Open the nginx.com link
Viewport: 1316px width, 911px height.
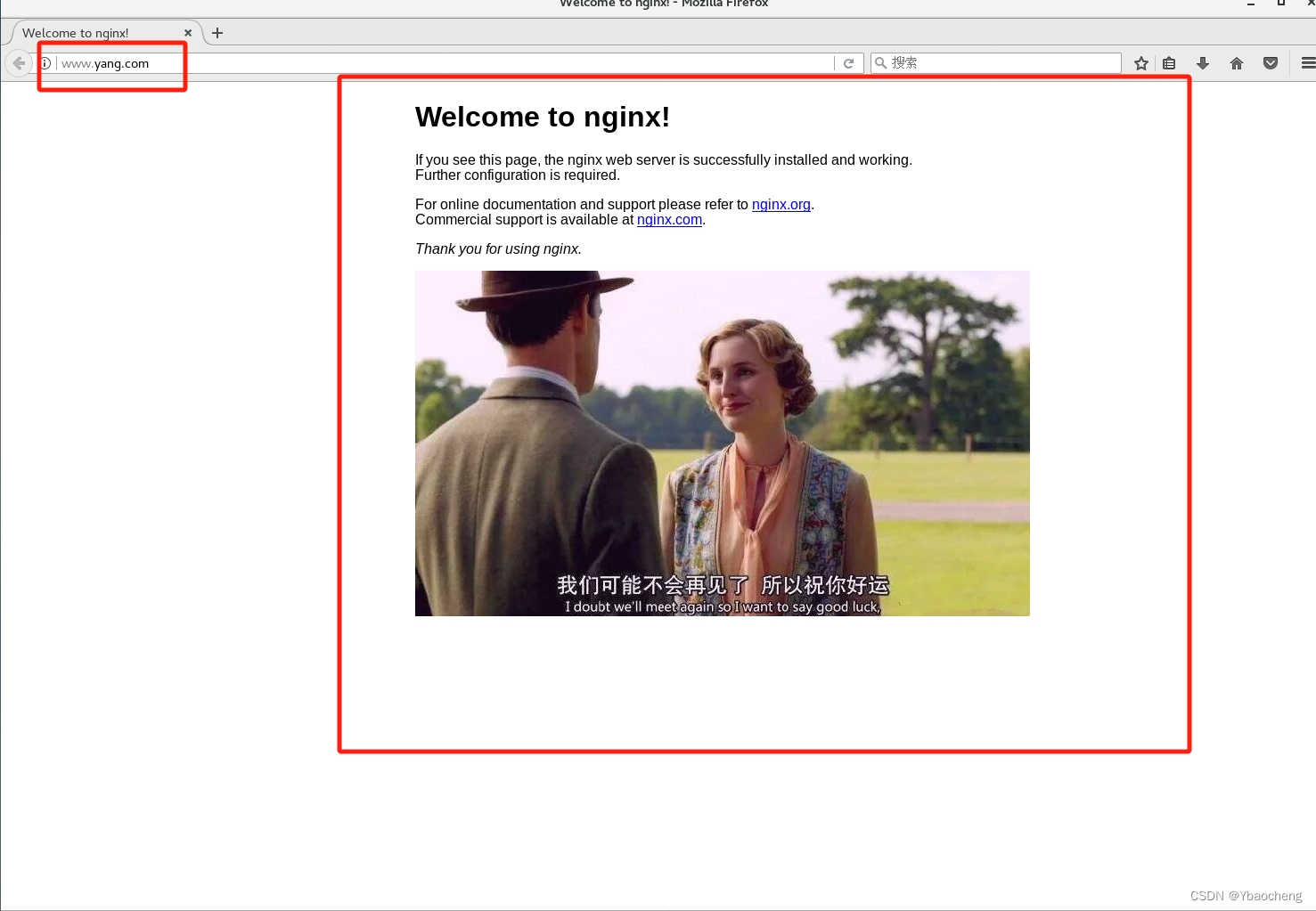(669, 220)
